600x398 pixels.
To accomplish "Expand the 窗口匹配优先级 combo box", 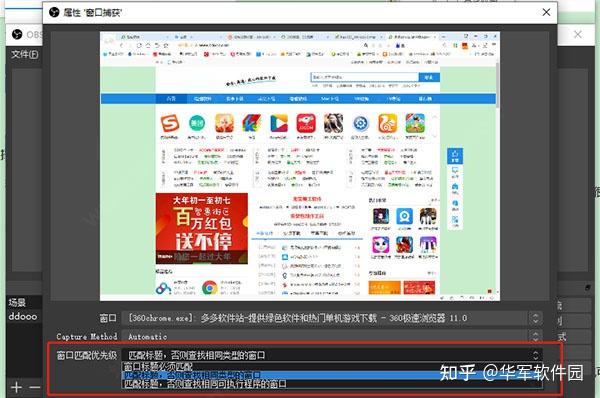I will click(332, 355).
